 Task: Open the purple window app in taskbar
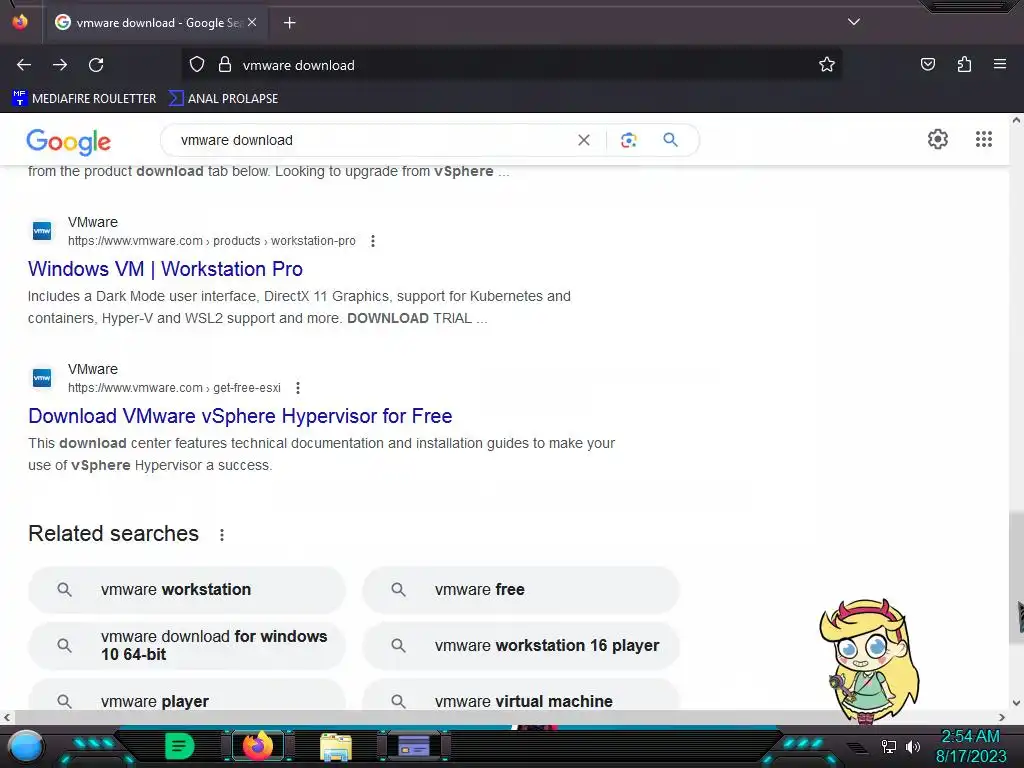coord(414,746)
